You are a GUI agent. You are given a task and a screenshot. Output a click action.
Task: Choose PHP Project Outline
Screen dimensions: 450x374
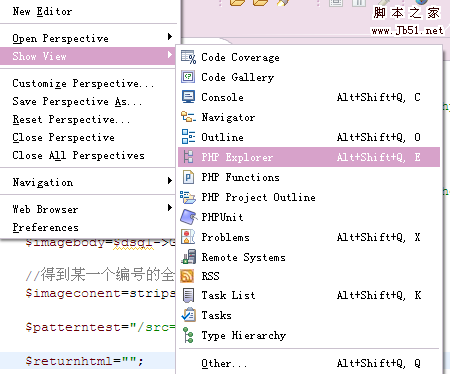(309, 197)
